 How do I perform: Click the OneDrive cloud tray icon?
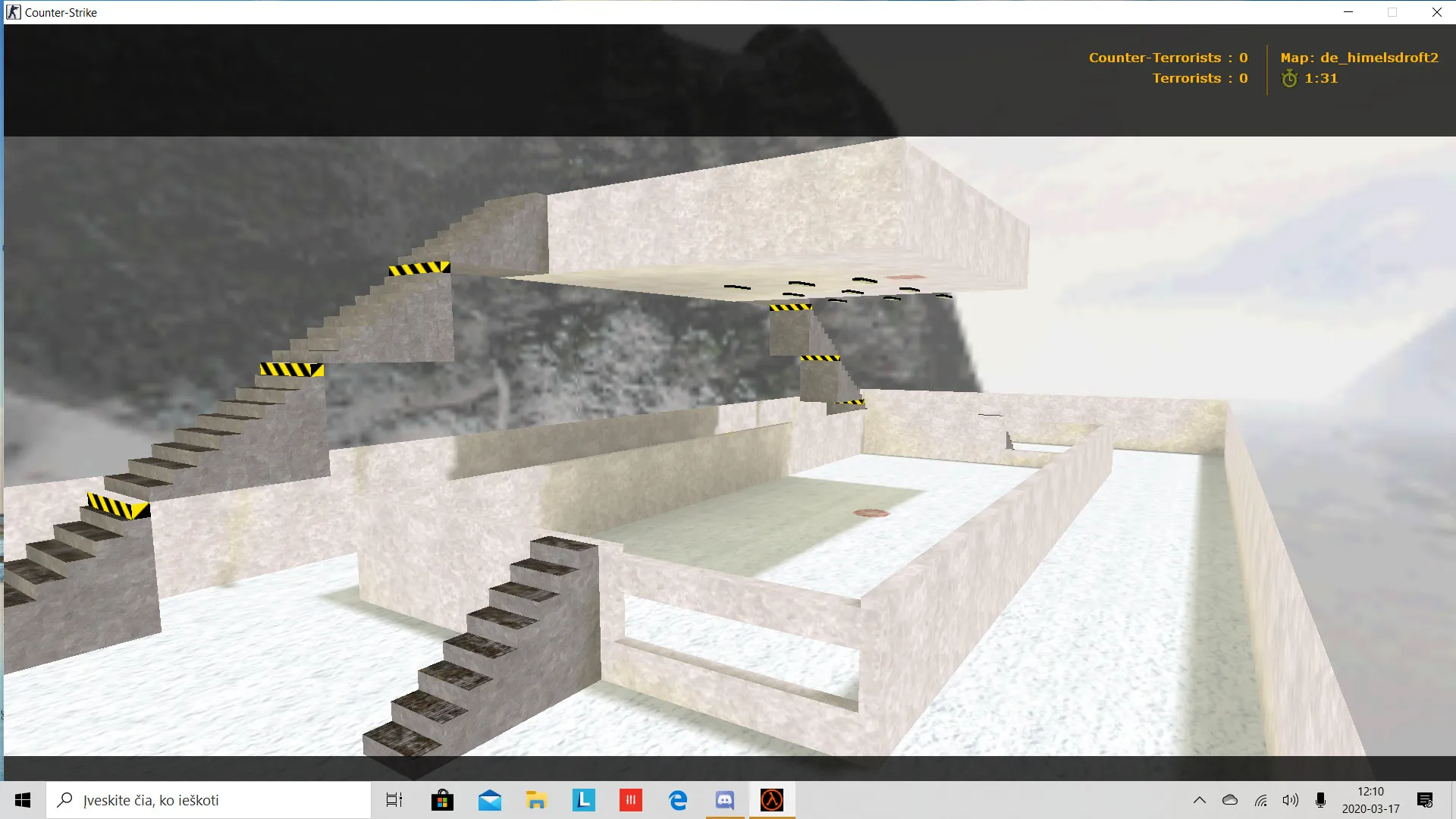(x=1230, y=800)
